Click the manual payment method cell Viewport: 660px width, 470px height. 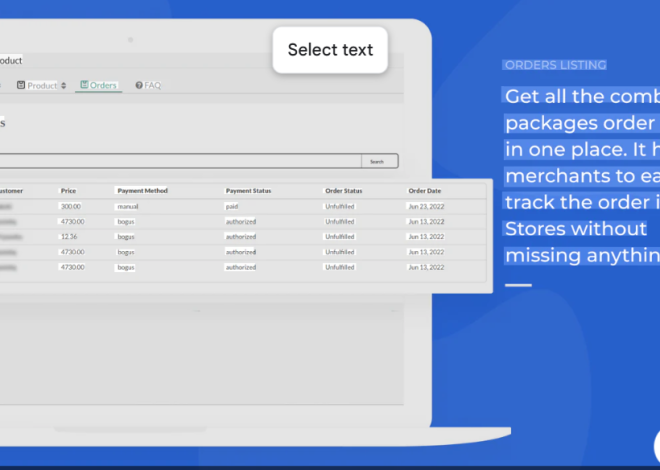pyautogui.click(x=128, y=206)
